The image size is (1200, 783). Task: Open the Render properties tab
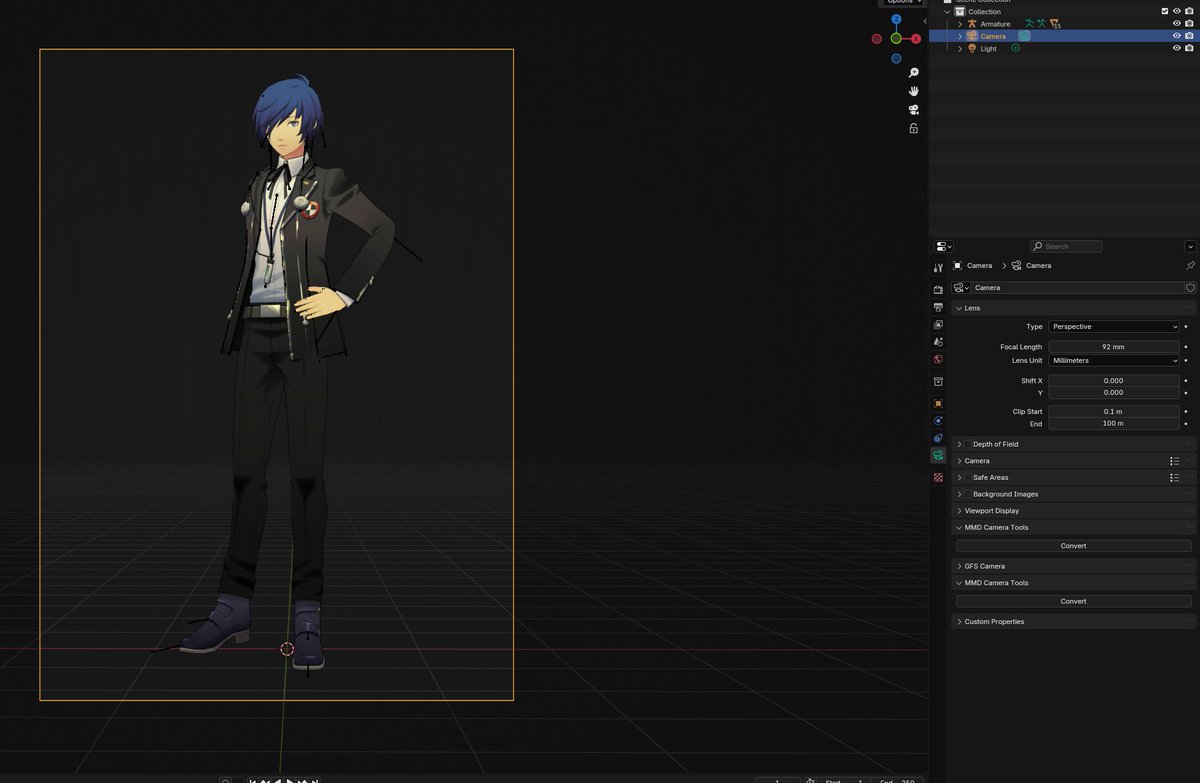(x=938, y=289)
